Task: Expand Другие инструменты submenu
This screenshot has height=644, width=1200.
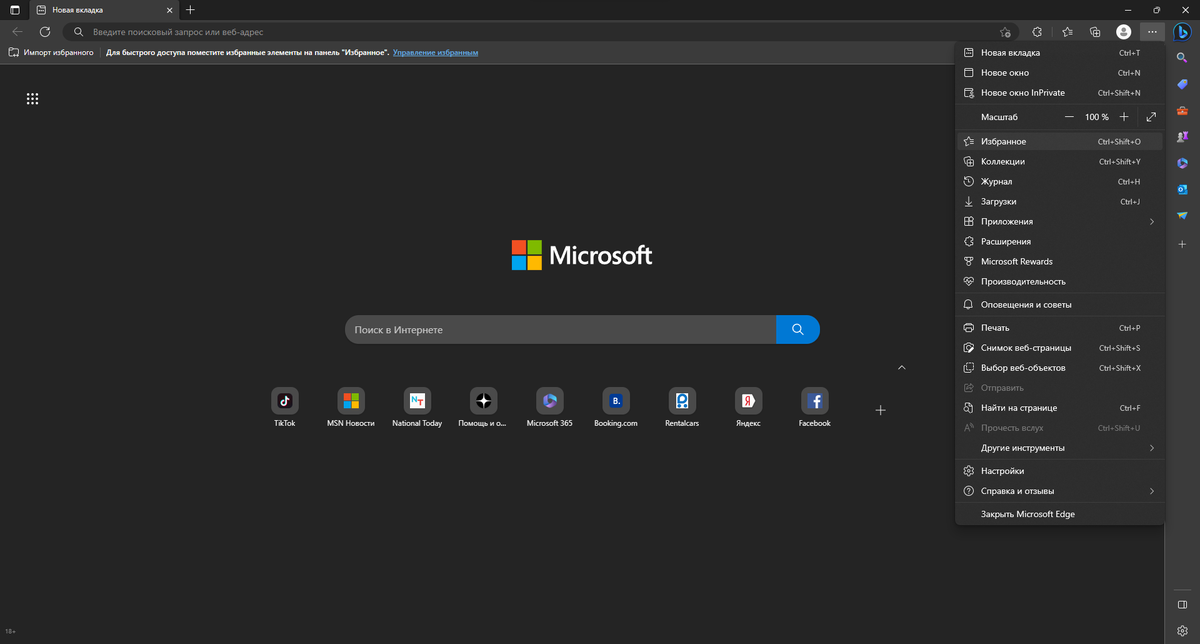Action: (x=1060, y=448)
